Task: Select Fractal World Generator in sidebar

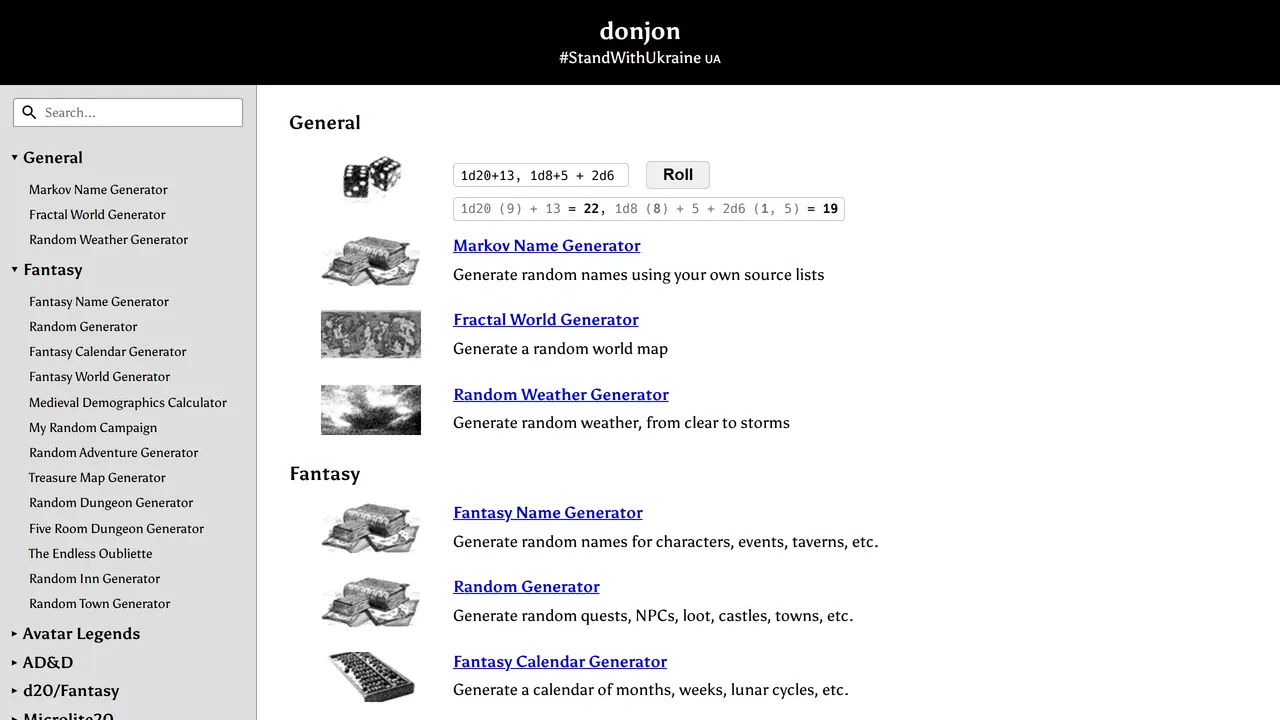Action: coord(97,215)
